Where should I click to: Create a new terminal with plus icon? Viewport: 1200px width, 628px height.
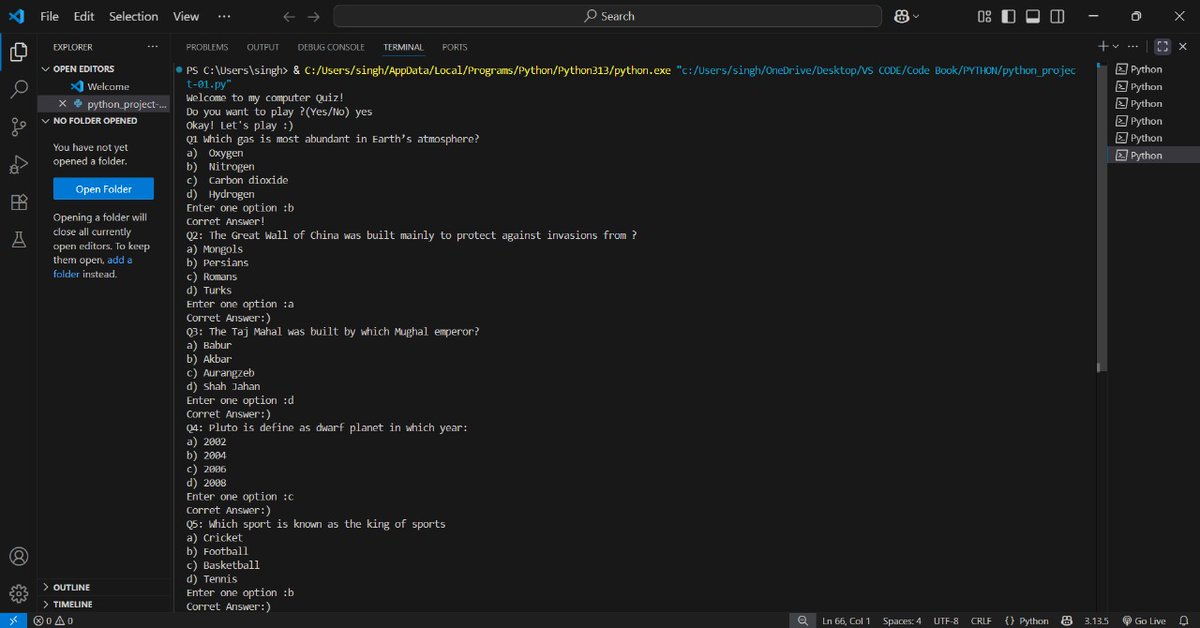pos(1104,46)
